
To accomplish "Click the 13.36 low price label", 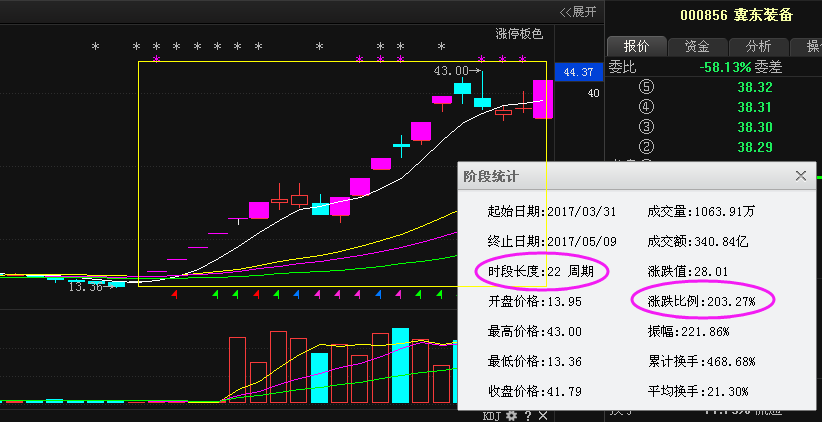I will 84,287.
